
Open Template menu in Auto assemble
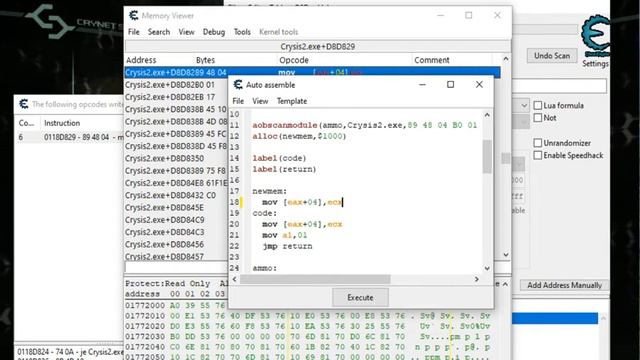click(x=292, y=101)
